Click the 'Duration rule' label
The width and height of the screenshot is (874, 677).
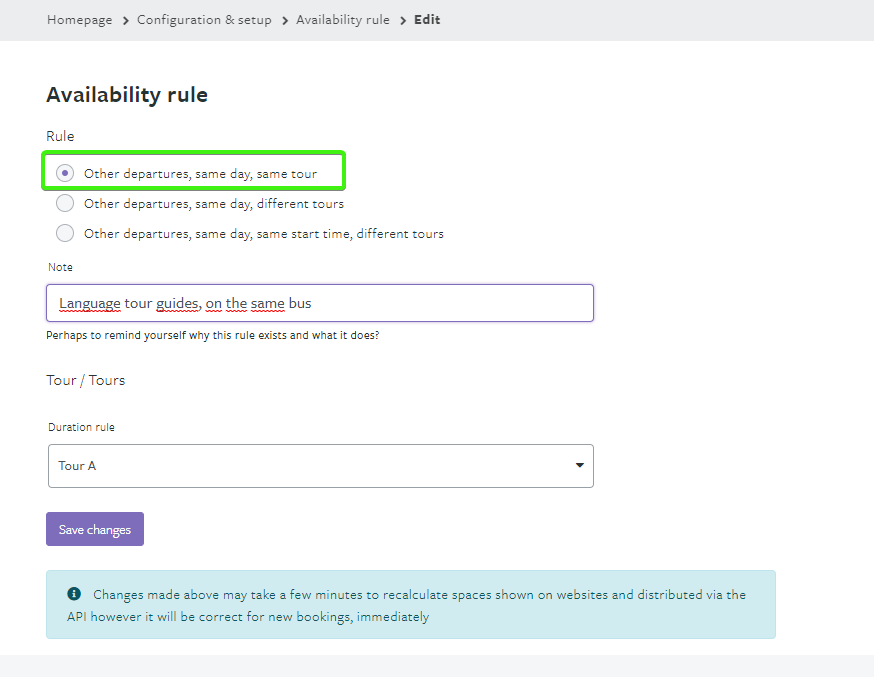coord(81,427)
